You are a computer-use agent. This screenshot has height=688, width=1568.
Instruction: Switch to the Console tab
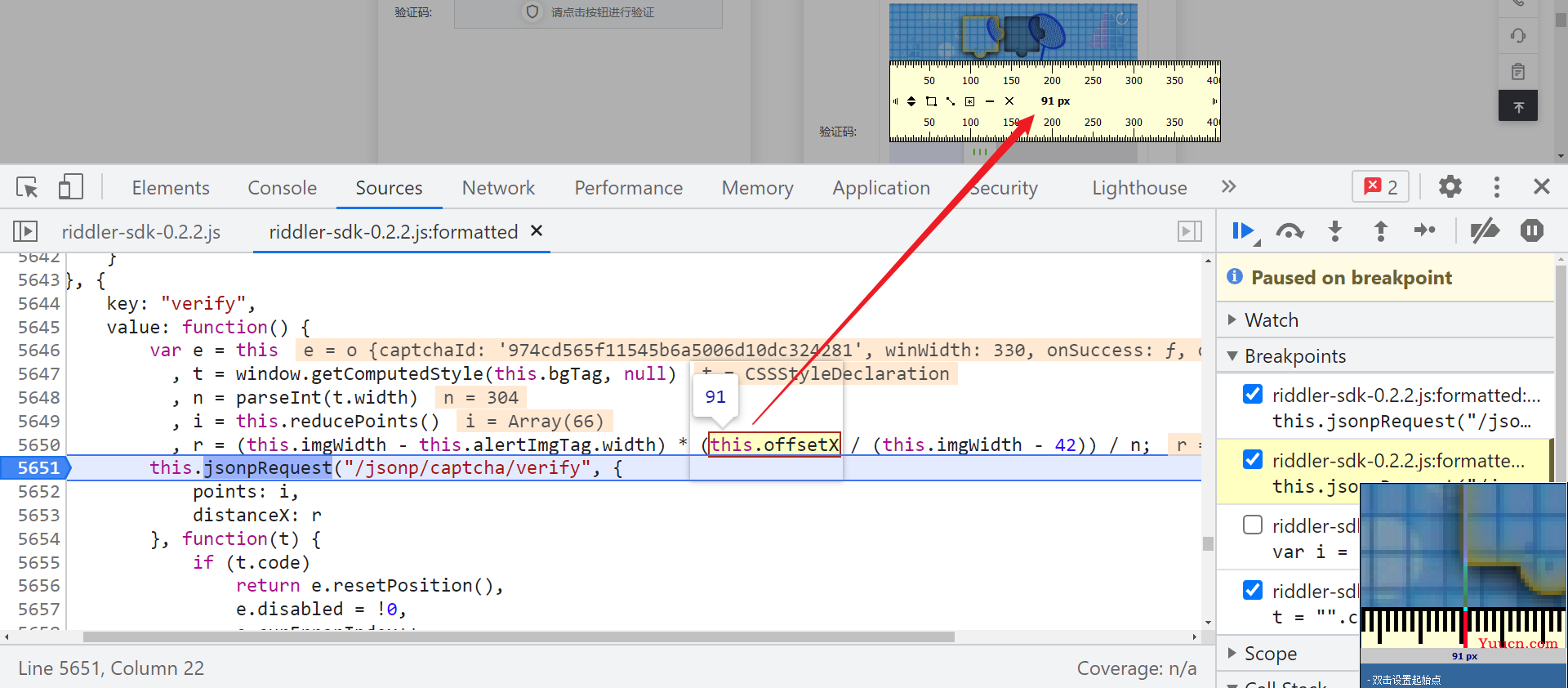(x=282, y=188)
